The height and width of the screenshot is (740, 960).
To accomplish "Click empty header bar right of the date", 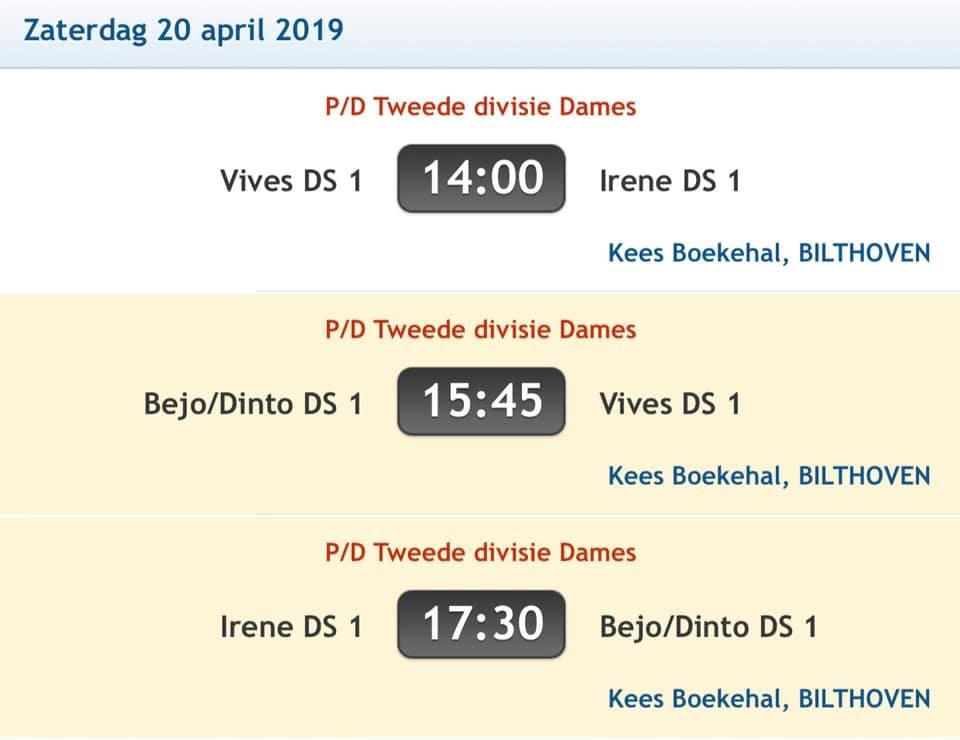I will click(650, 30).
